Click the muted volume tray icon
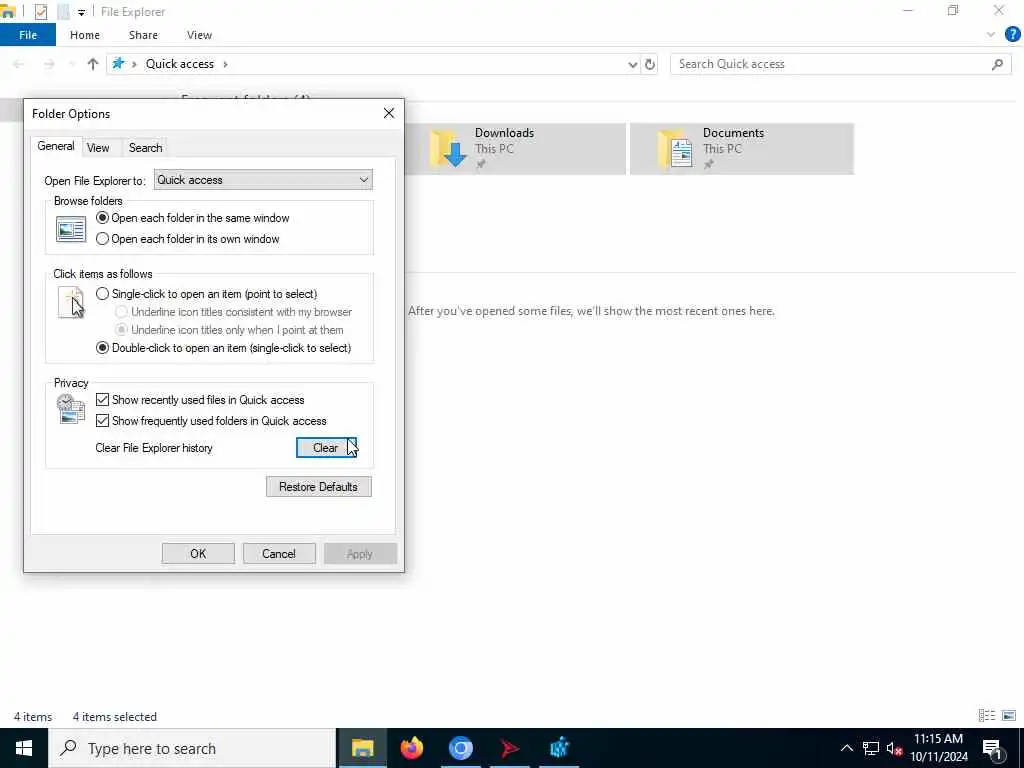1024x768 pixels. tap(894, 749)
